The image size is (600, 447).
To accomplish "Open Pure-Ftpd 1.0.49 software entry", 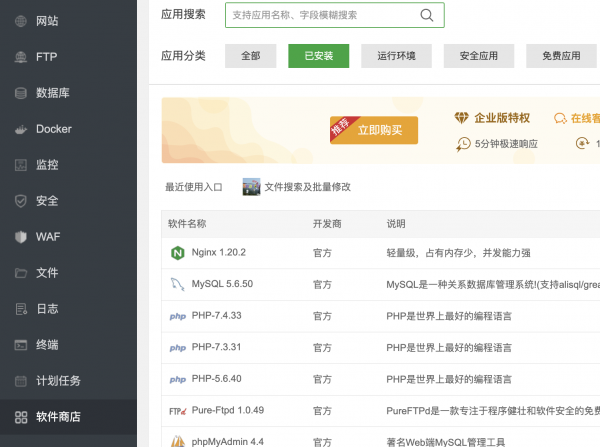I will pyautogui.click(x=228, y=410).
